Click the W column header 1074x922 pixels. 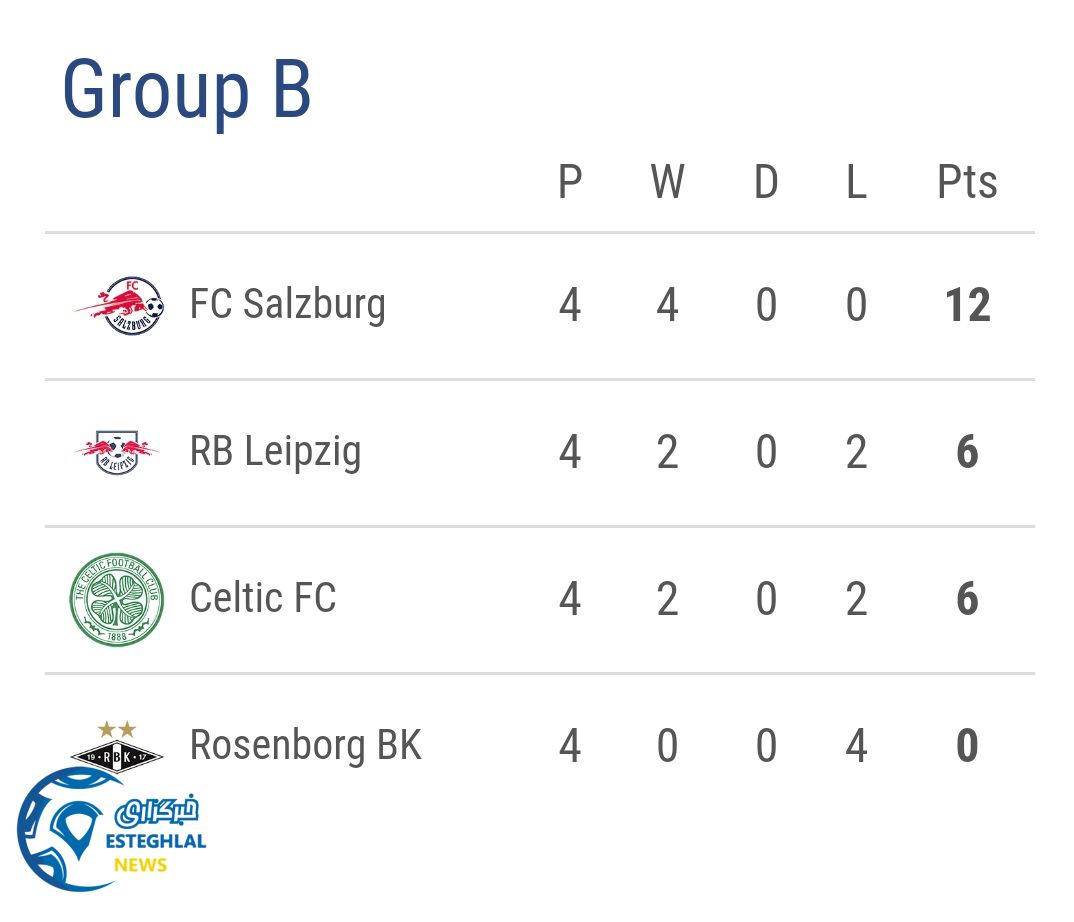click(667, 183)
